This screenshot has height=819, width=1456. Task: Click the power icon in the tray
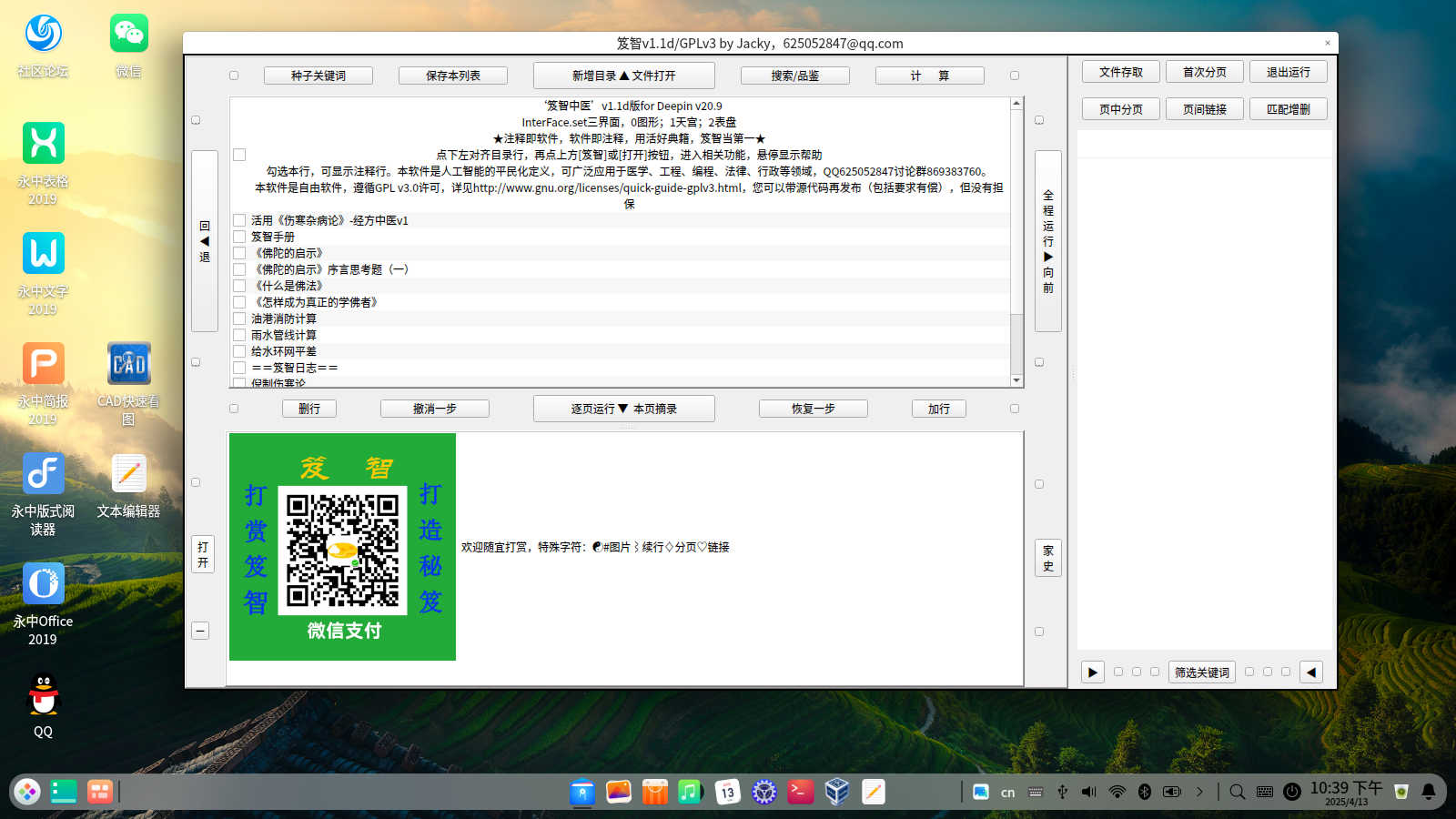(1291, 792)
